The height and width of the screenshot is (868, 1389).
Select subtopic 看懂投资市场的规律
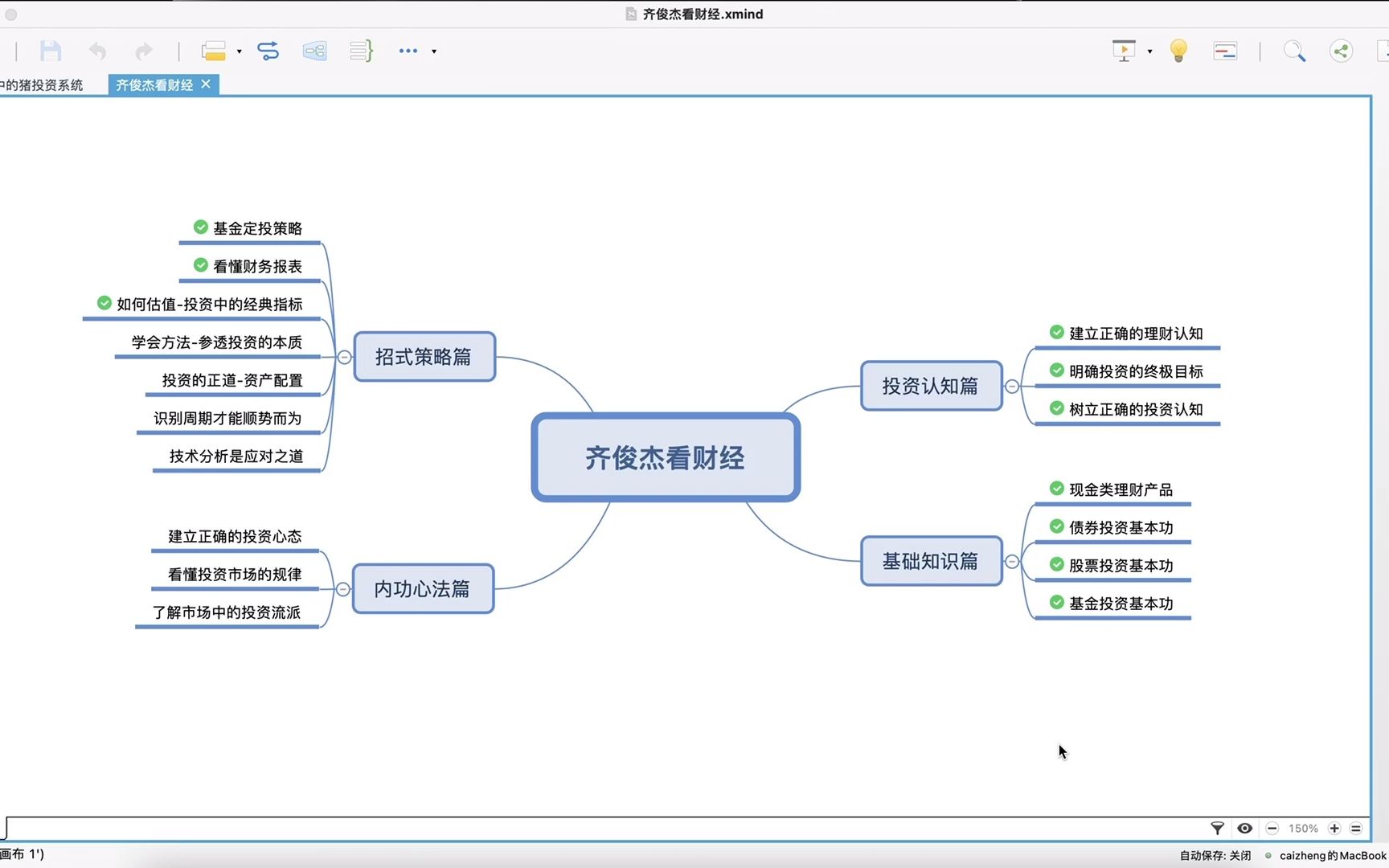(x=235, y=574)
